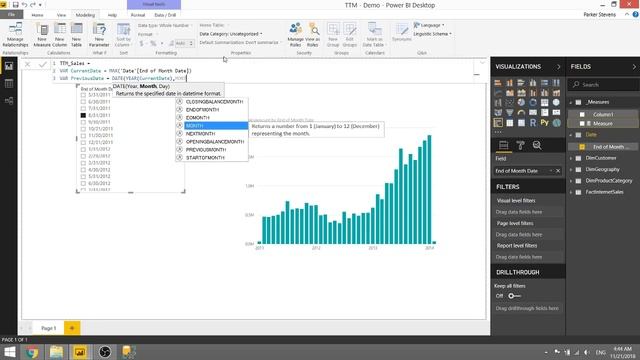
Task: Pick the funnel visual icon
Action: (x=510, y=113)
